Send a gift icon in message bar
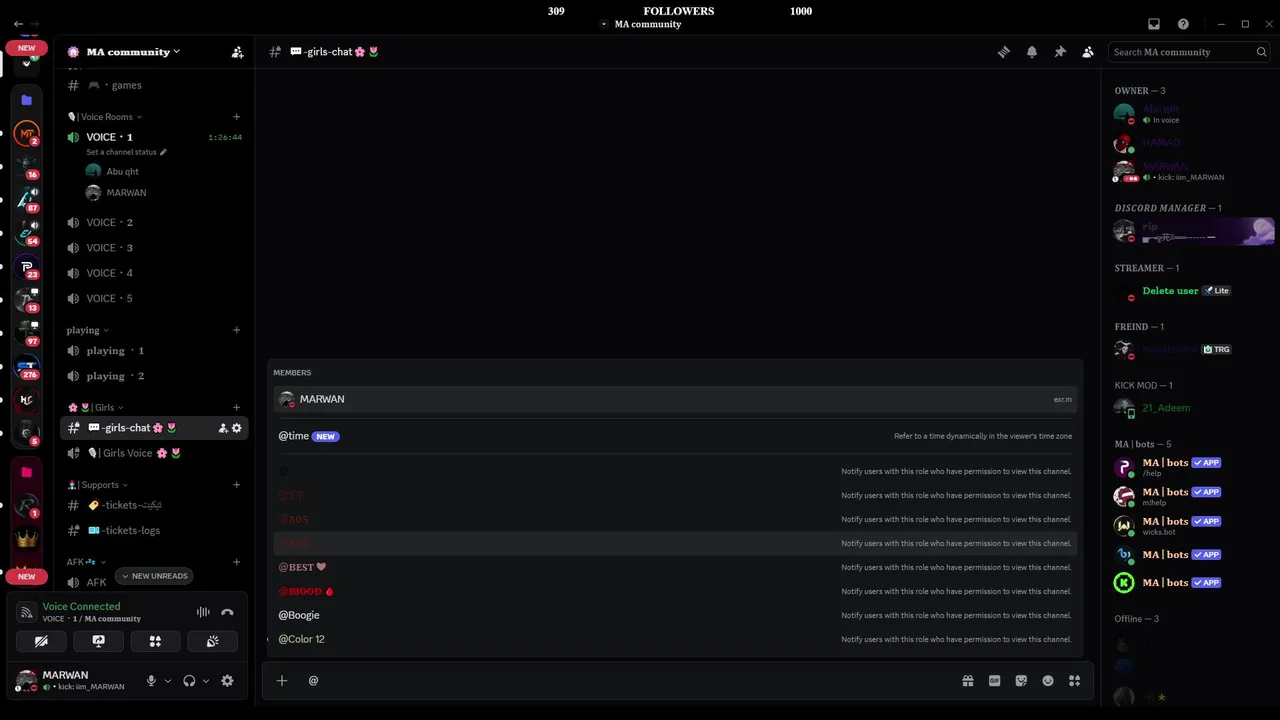The height and width of the screenshot is (720, 1280). click(968, 681)
